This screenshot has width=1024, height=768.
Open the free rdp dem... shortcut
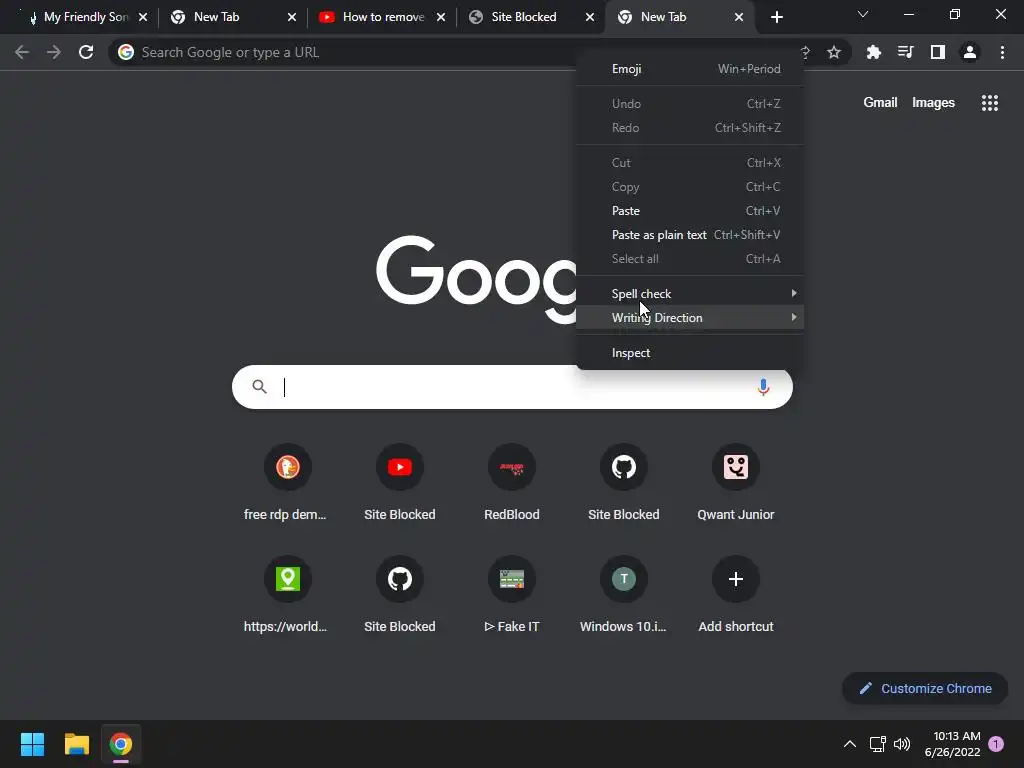[x=287, y=483]
